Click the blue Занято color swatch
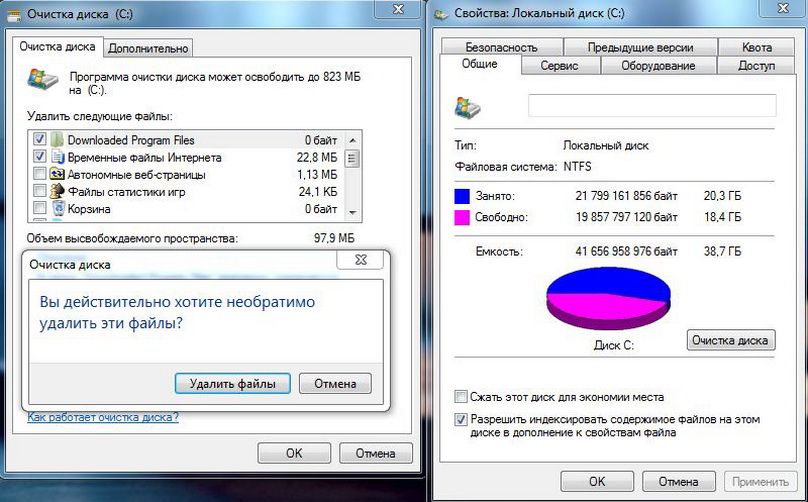The height and width of the screenshot is (502, 808). 462,196
